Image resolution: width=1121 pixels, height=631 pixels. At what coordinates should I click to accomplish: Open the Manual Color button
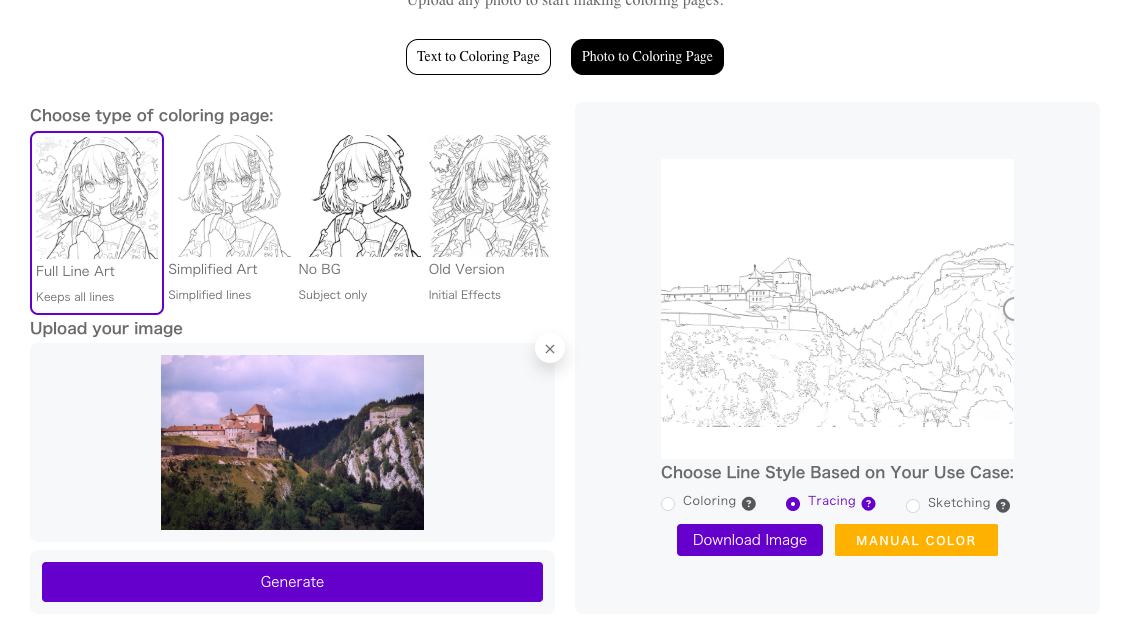pyautogui.click(x=916, y=541)
